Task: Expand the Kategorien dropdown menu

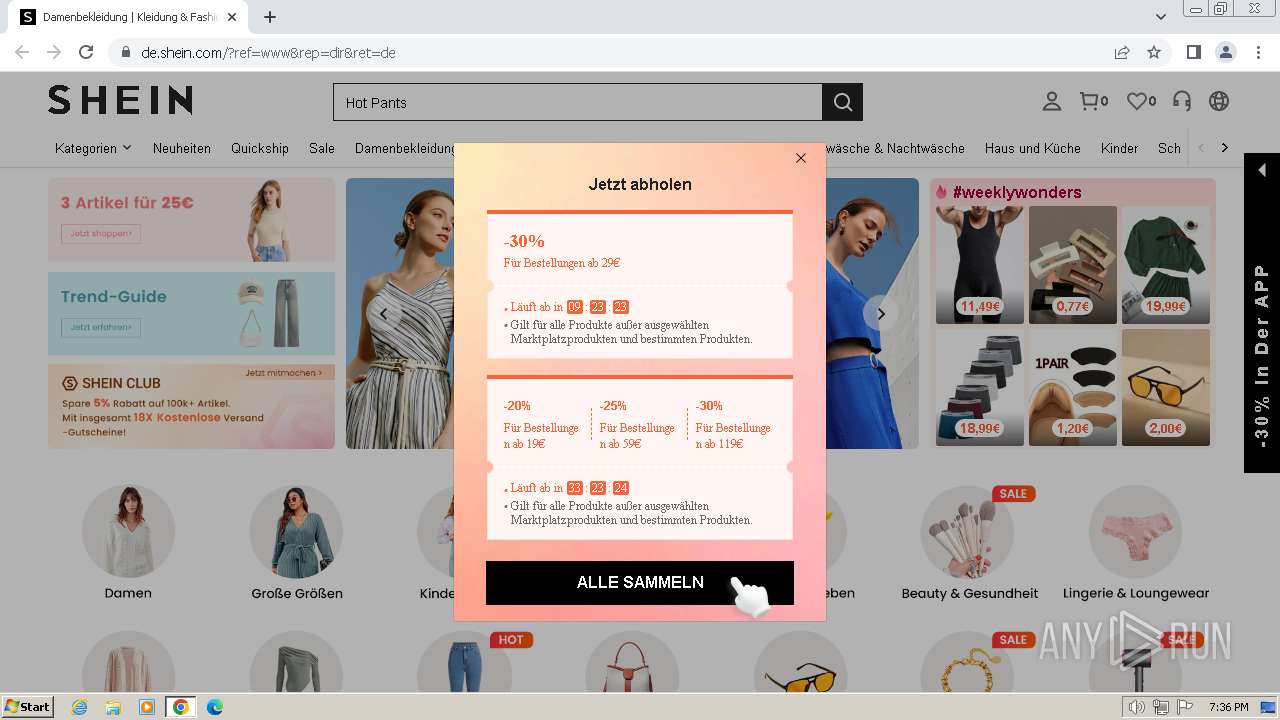Action: click(93, 148)
